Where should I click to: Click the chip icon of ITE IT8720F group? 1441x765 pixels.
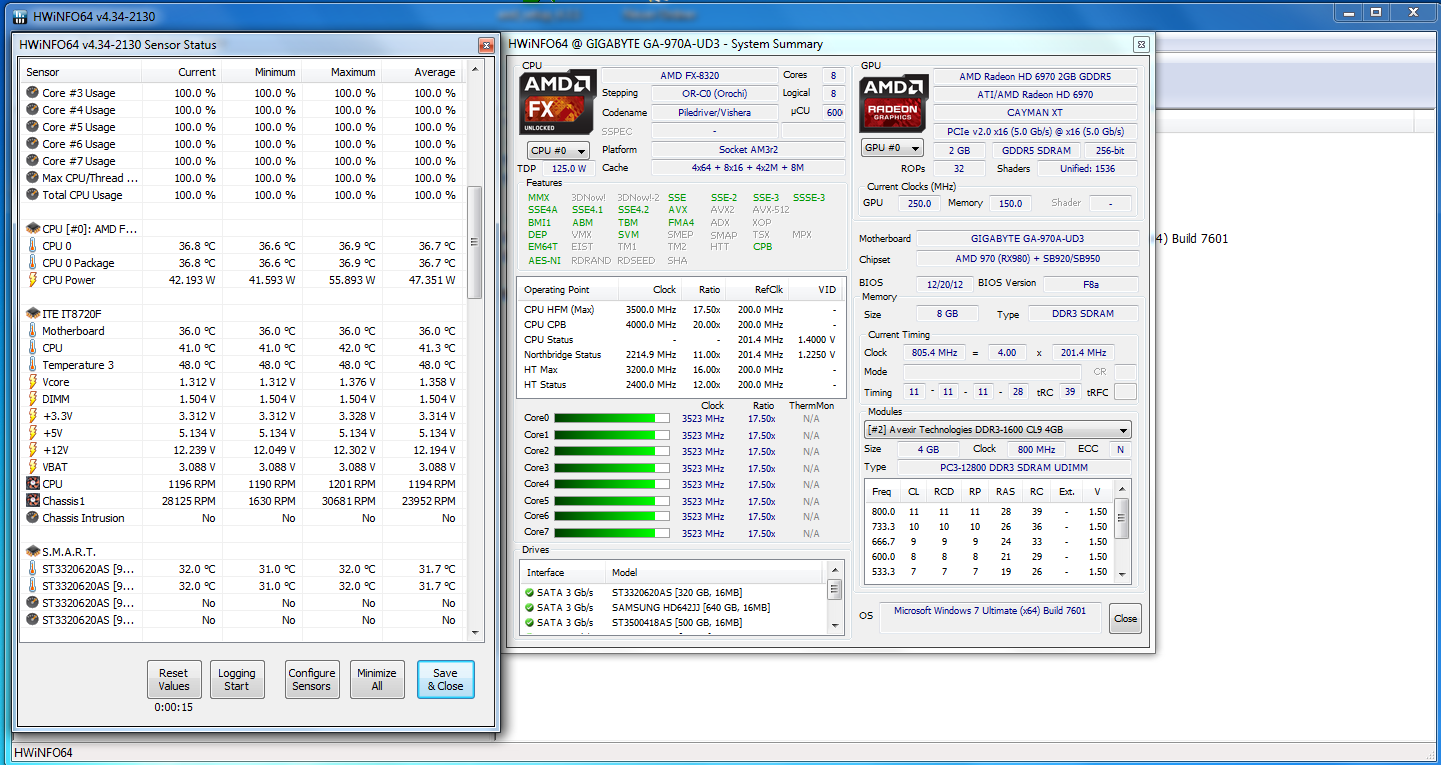coord(32,314)
